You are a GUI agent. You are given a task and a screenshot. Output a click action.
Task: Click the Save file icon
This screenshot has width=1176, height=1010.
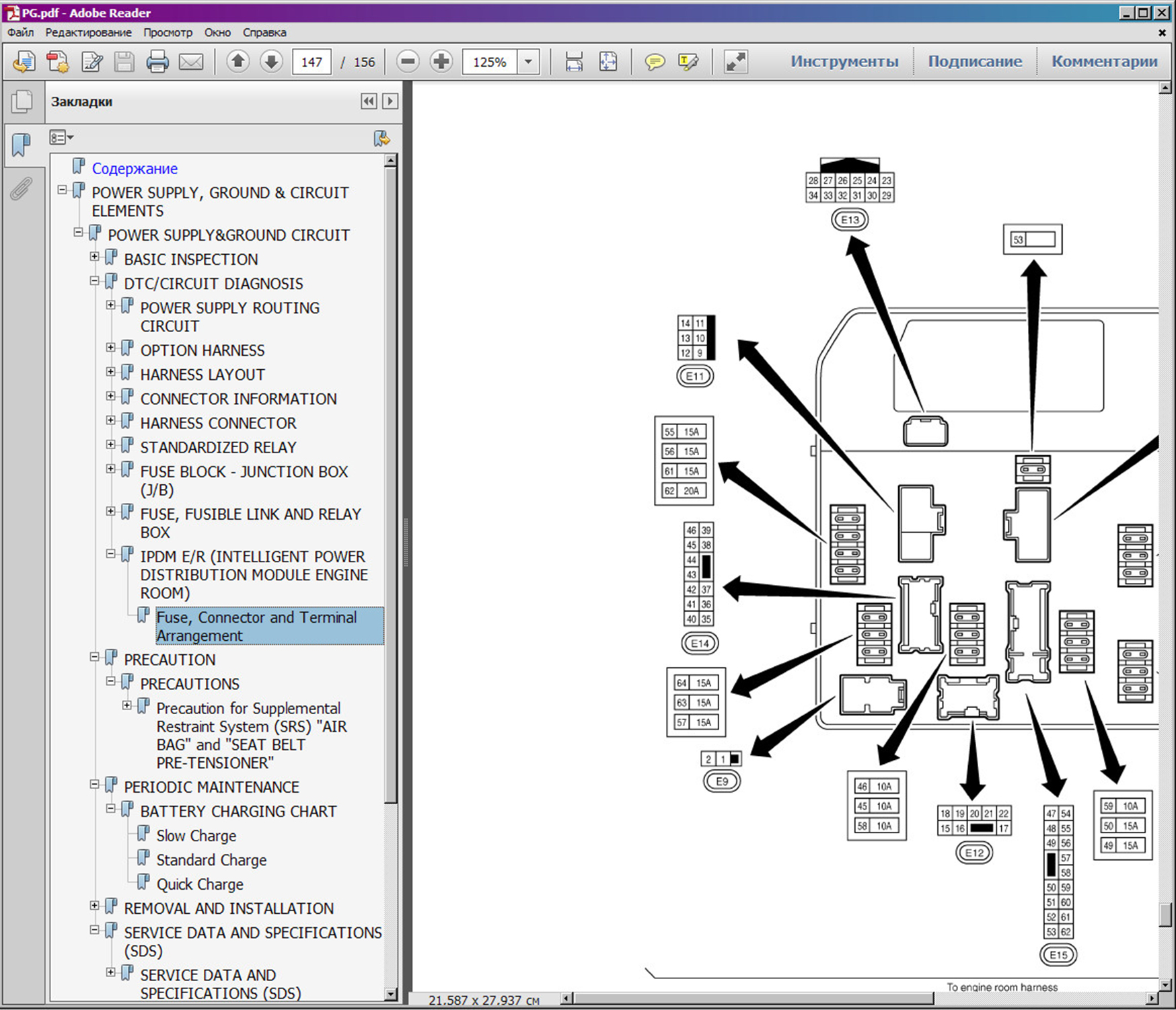pos(124,62)
